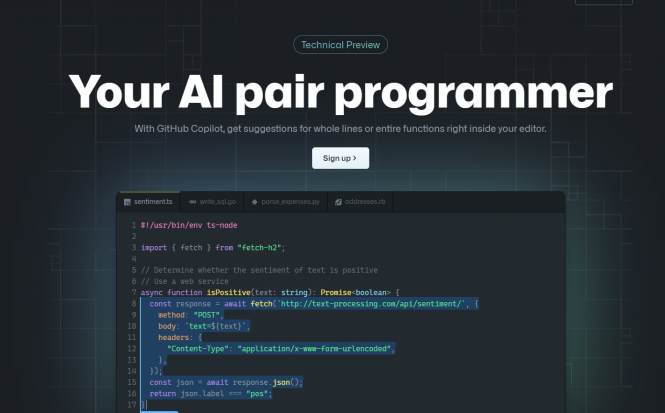The width and height of the screenshot is (665, 413).
Task: Click the function name isPositive
Action: click(229, 293)
